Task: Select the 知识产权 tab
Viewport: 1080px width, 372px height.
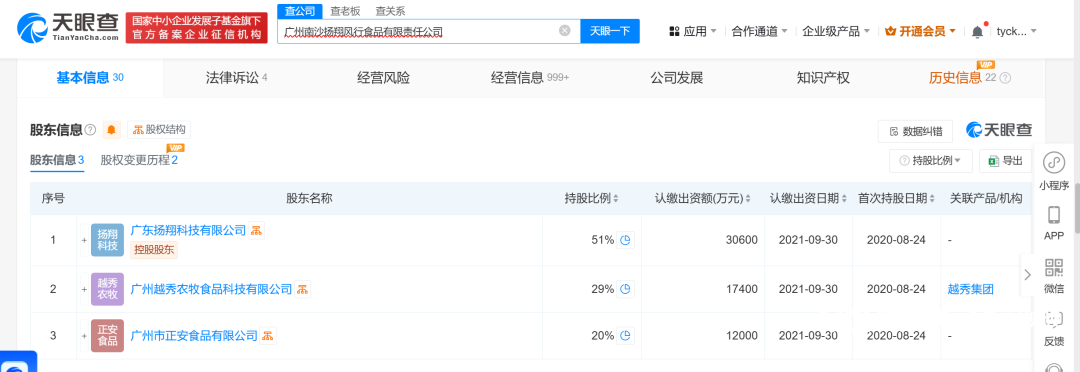Action: (x=822, y=78)
